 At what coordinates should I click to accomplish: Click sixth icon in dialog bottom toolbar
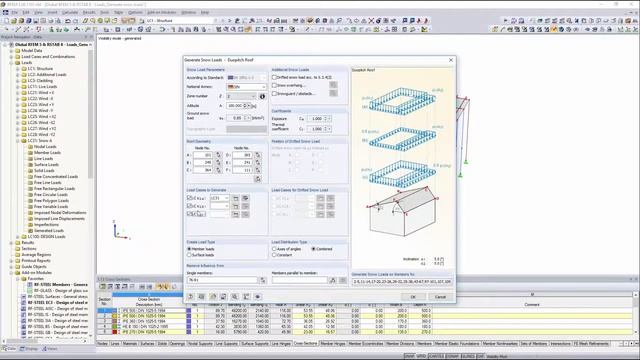246,297
